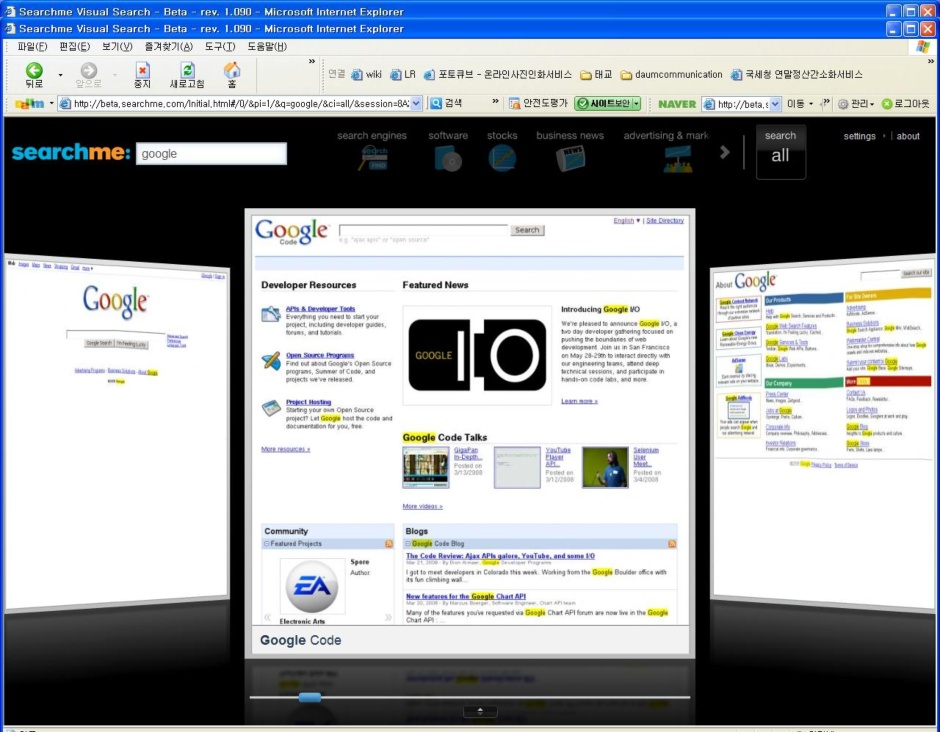This screenshot has height=732, width=940.
Task: Click the Back navigation arrow icon
Action: (34, 71)
